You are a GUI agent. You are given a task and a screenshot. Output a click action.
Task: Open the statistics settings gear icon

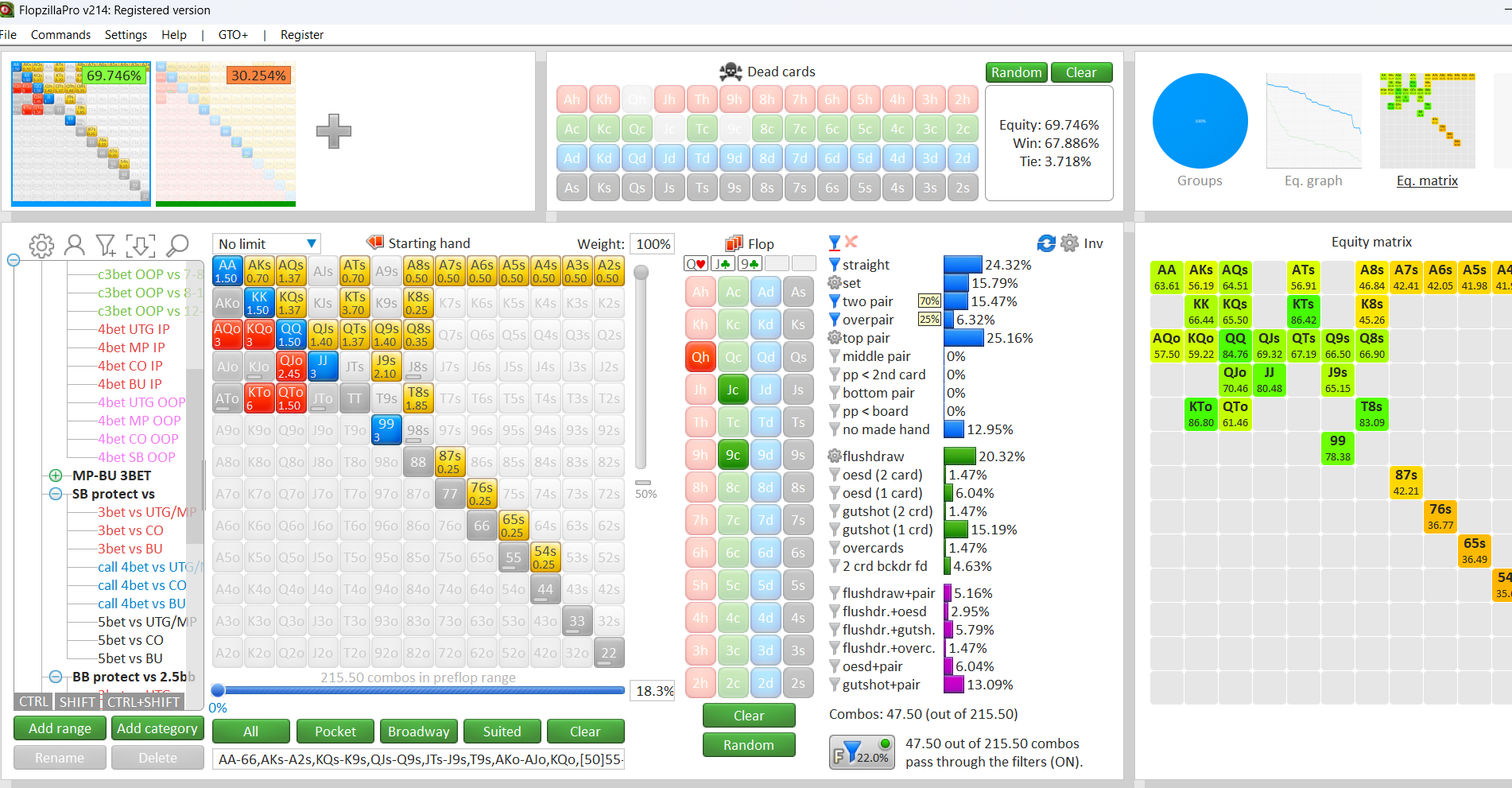tap(1070, 243)
